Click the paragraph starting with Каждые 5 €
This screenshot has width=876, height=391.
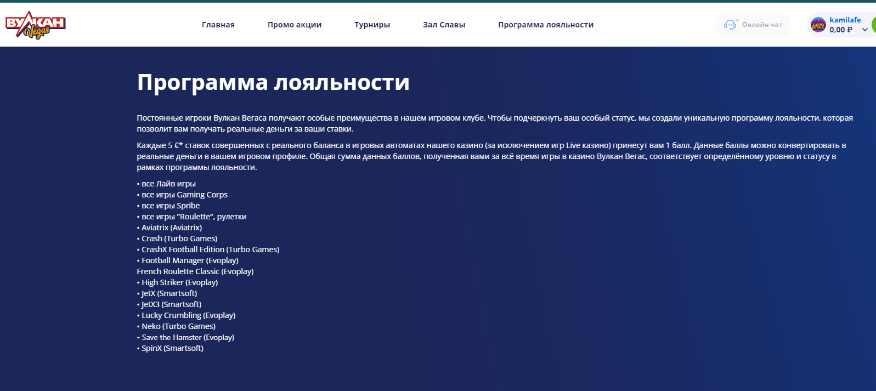point(492,156)
